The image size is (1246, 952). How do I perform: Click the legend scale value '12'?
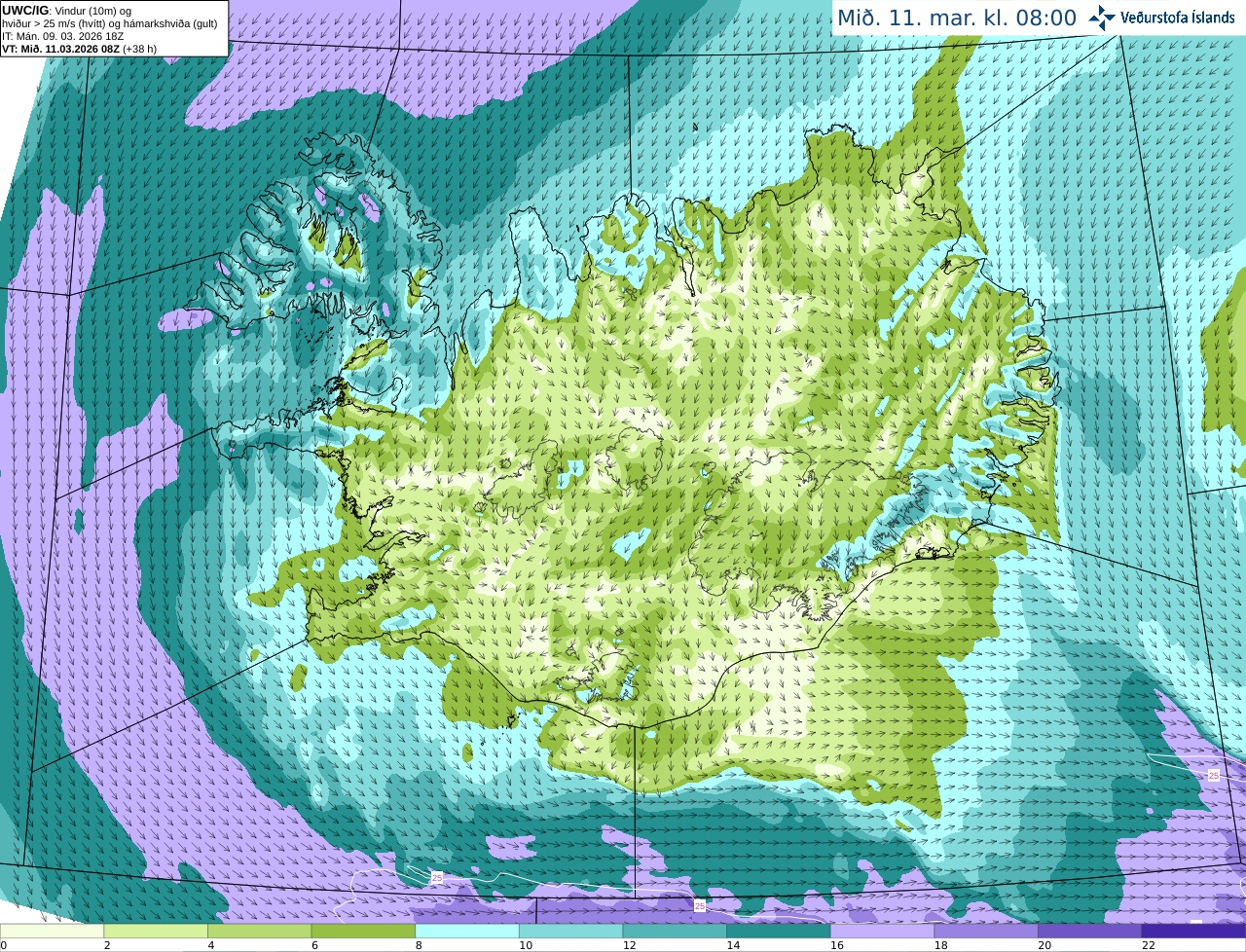[x=630, y=945]
